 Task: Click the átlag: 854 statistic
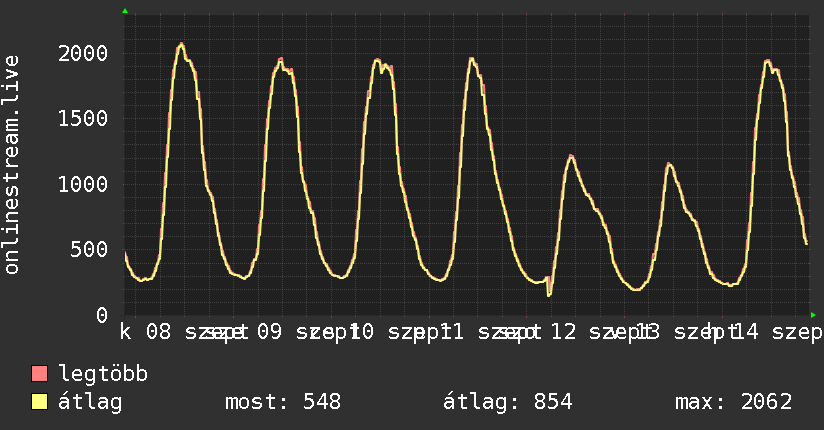(x=508, y=402)
